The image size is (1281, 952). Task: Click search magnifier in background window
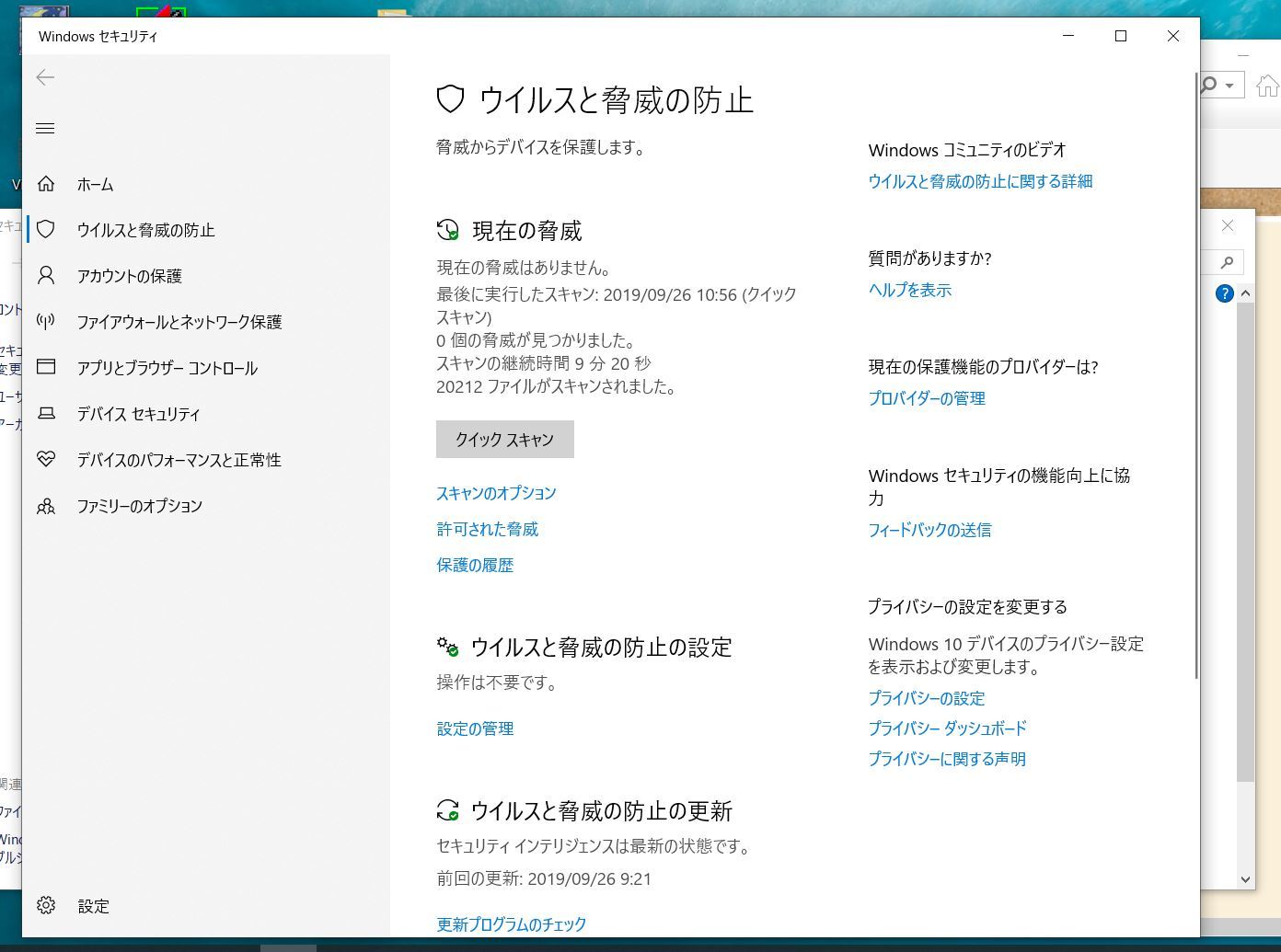1227,263
